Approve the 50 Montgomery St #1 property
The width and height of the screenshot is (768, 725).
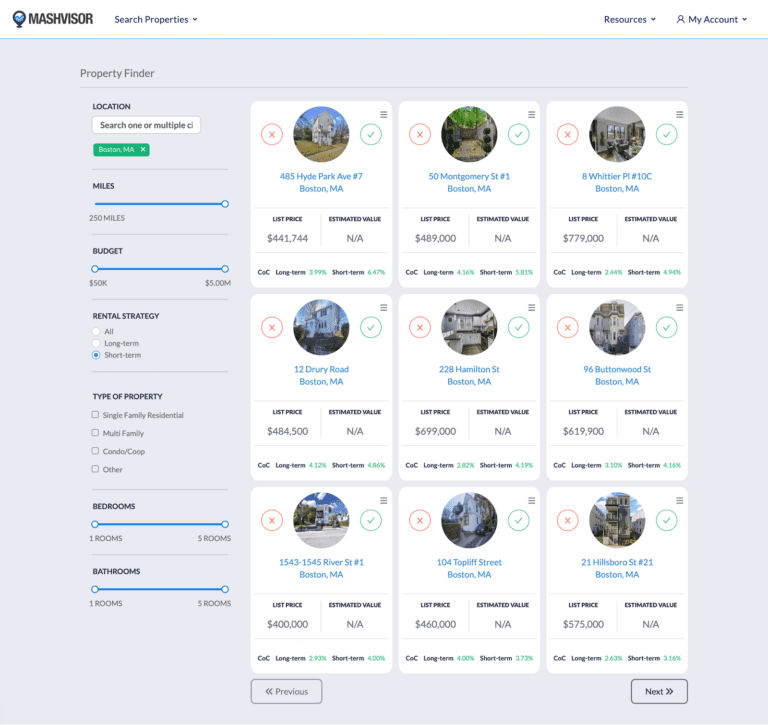(518, 134)
